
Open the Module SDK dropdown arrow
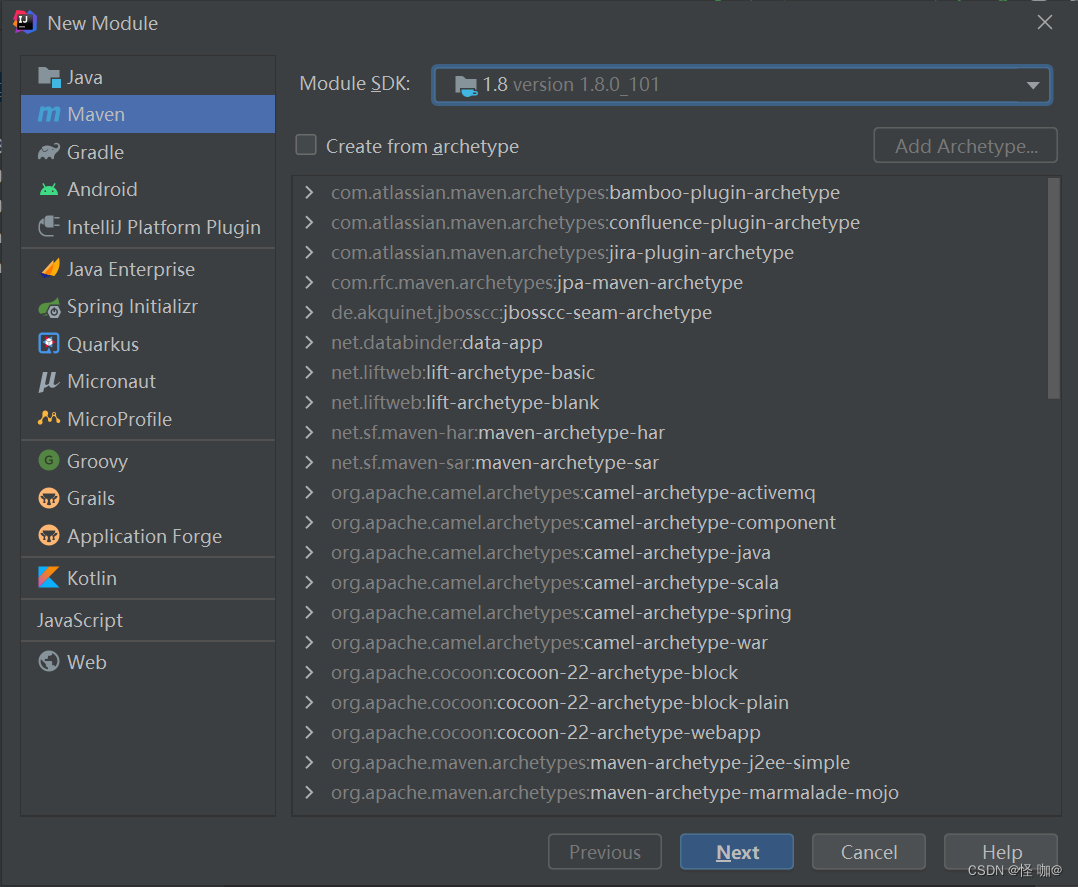1033,85
